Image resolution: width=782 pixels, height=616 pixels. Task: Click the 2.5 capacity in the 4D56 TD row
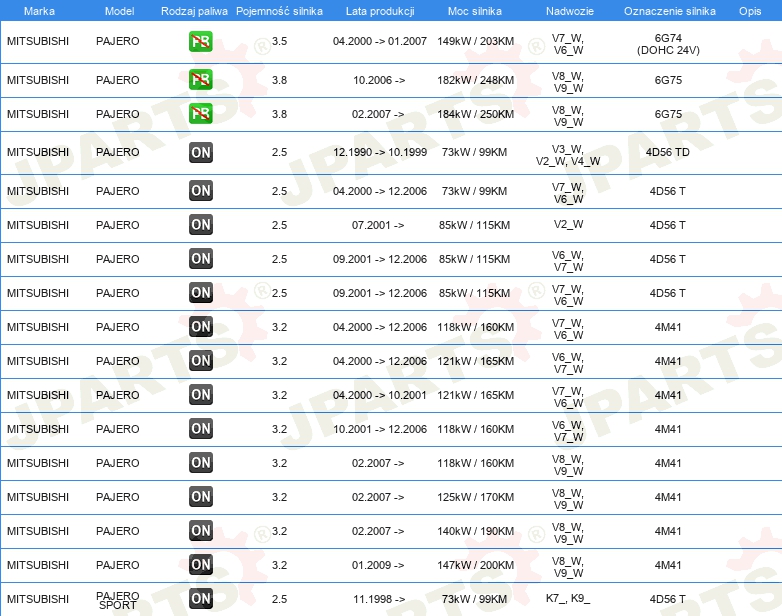coord(279,152)
